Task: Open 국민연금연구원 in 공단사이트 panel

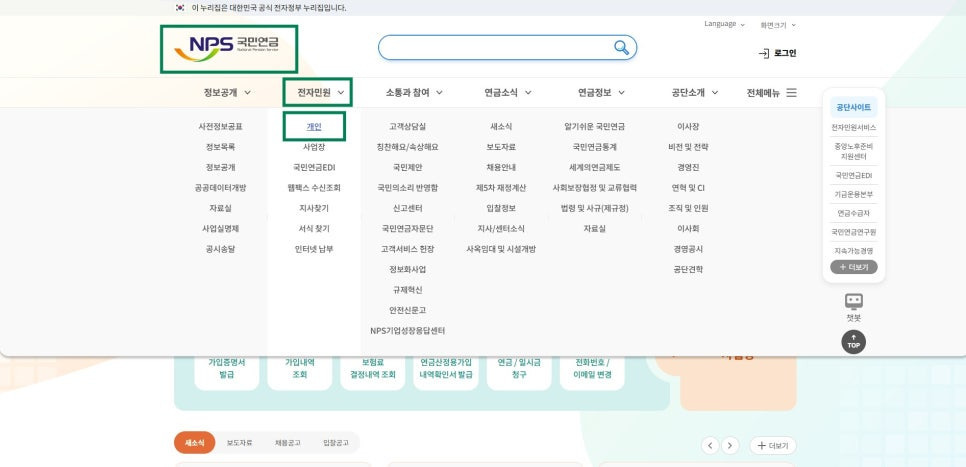Action: coord(853,232)
